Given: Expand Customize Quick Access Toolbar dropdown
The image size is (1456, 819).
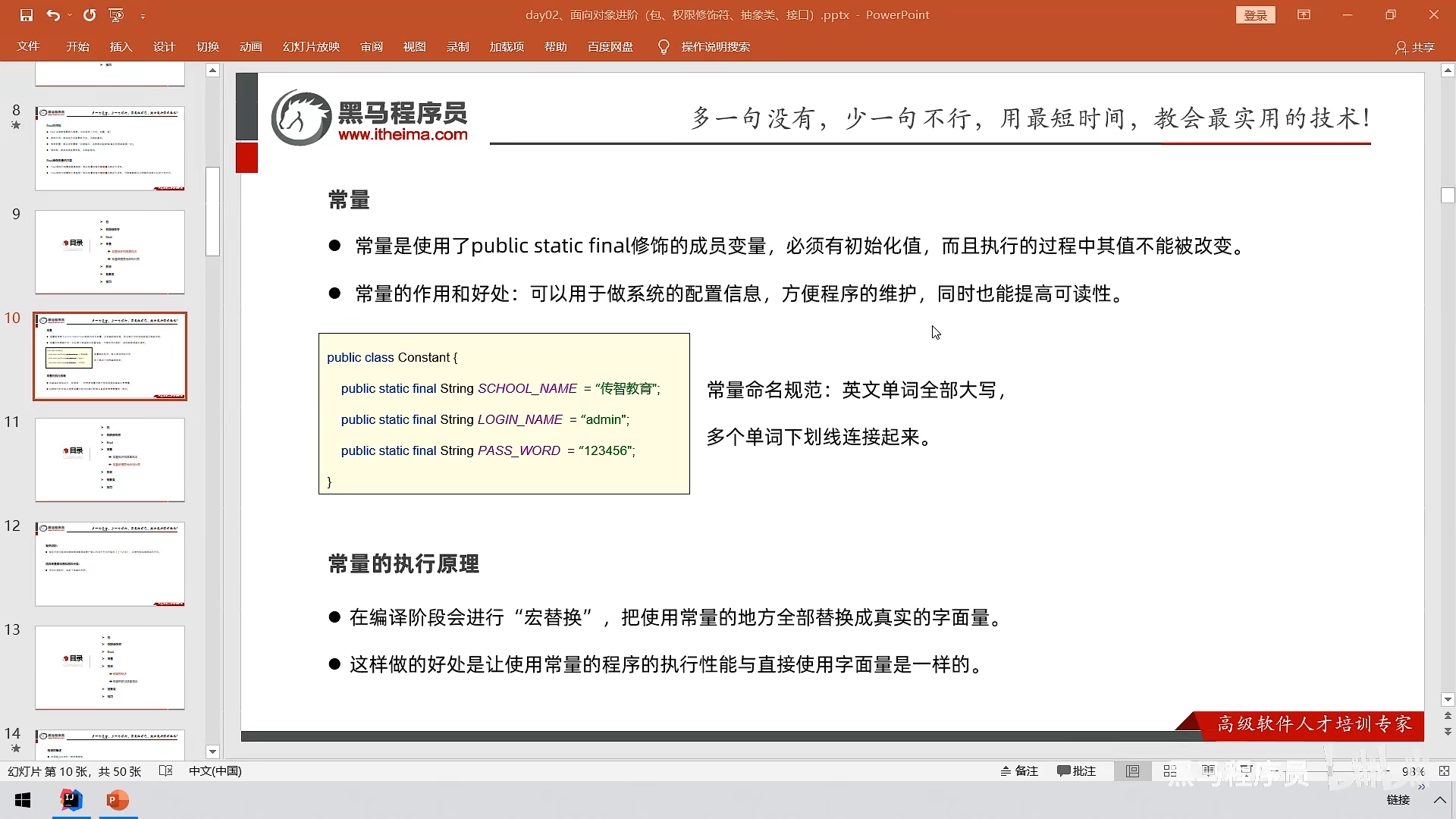Looking at the screenshot, I should (x=143, y=15).
